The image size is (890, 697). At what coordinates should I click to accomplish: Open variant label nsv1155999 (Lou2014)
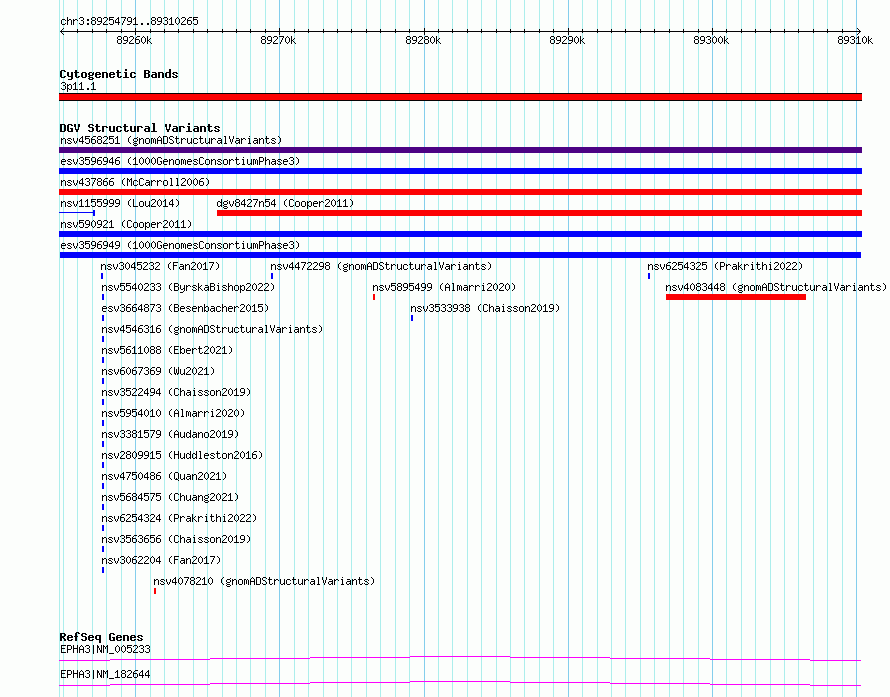[120, 203]
